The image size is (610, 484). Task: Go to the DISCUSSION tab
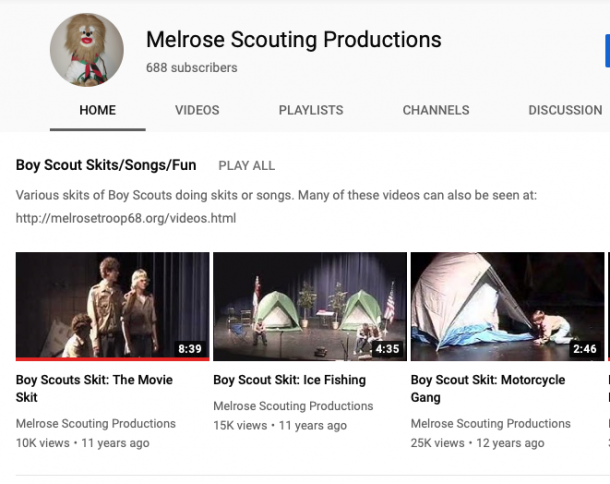tap(565, 110)
